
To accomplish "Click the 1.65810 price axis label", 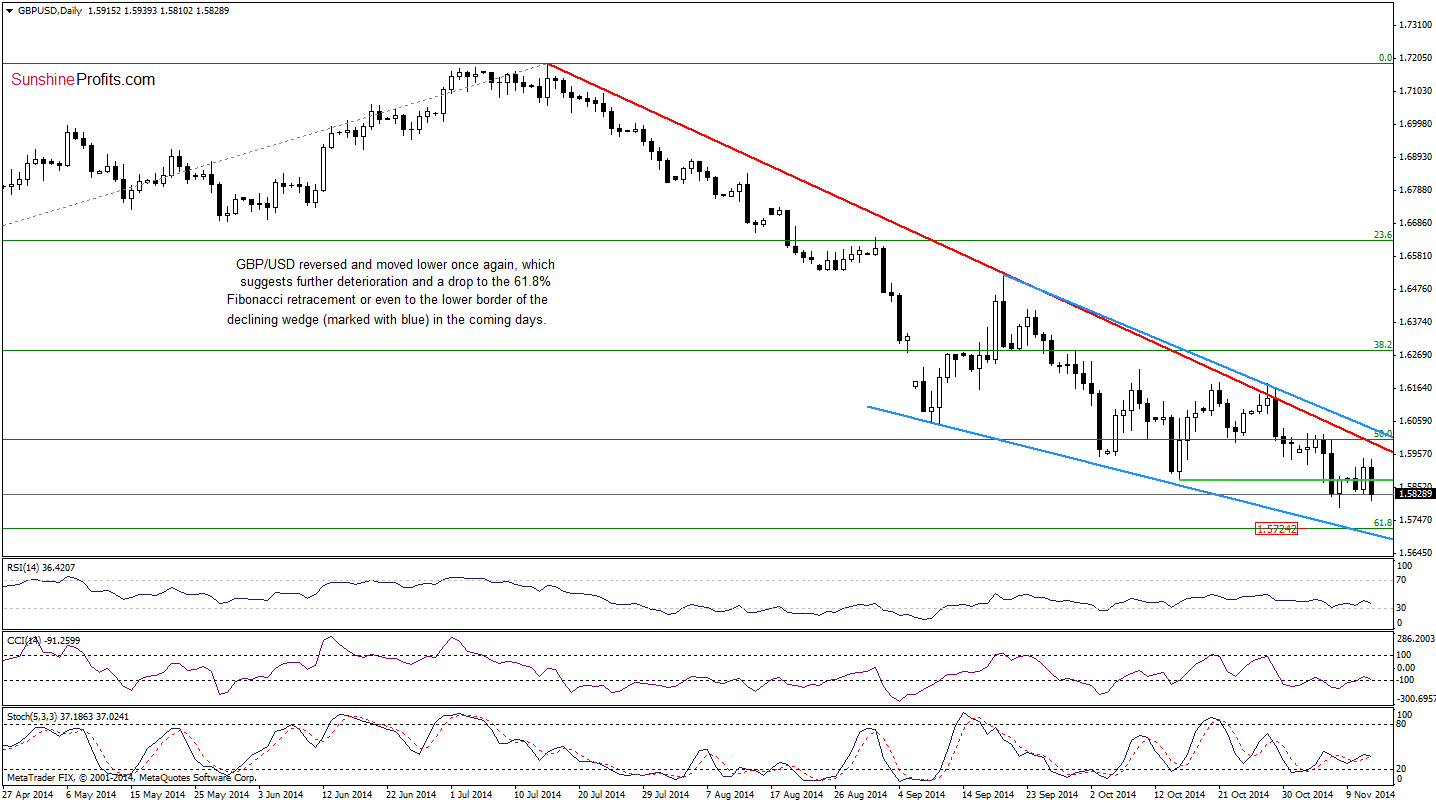I will 1417,256.
